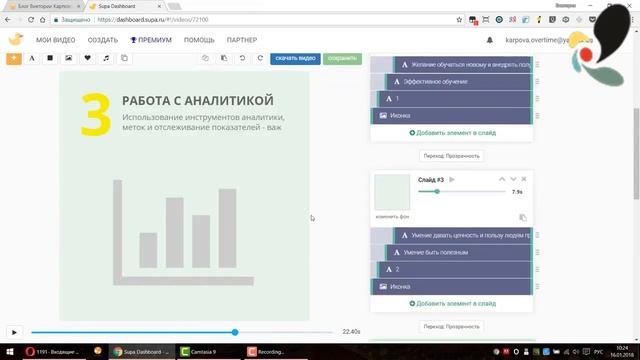Open the Recording taskbar item
The image size is (640, 360).
click(276, 351)
